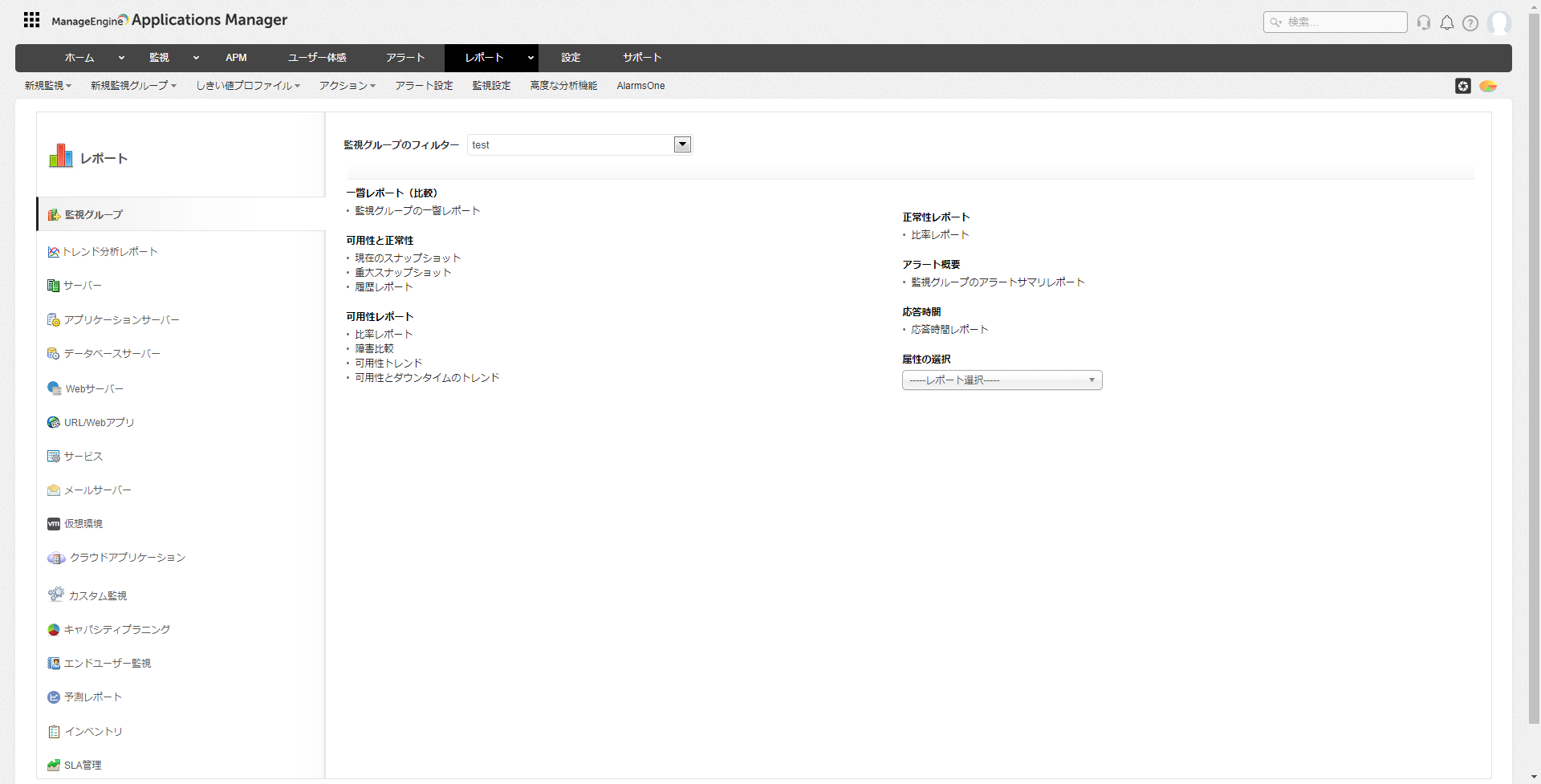
Task: Click the アプリケーションサーバー sidebar icon
Action: (54, 320)
